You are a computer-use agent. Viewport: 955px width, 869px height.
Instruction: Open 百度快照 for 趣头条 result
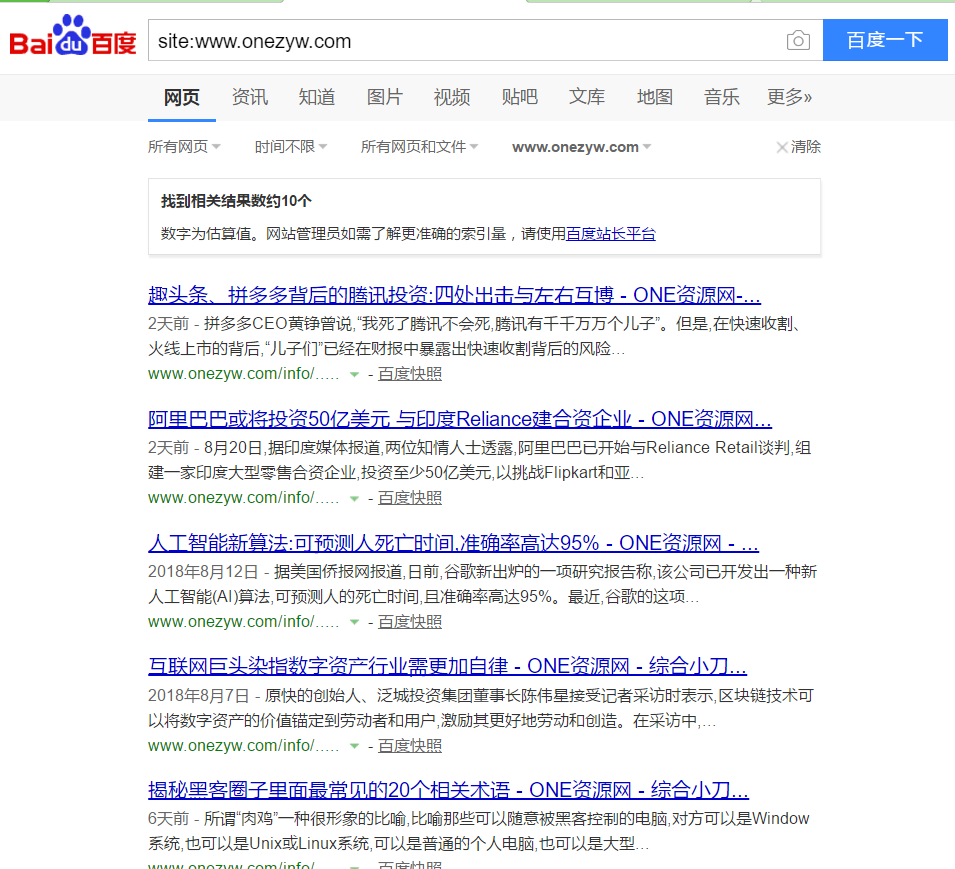[x=410, y=374]
